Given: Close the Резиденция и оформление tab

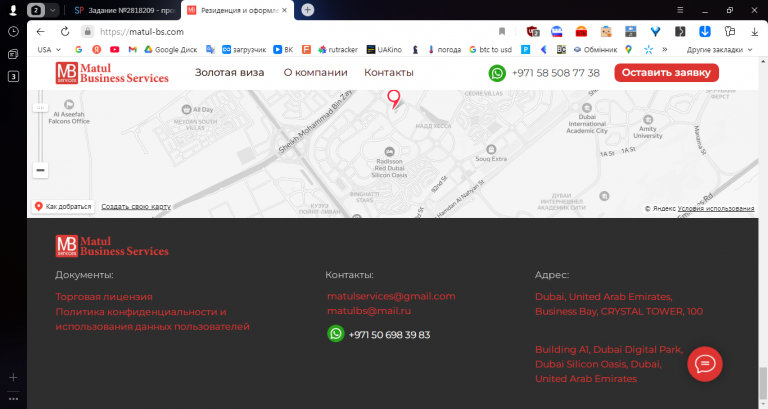Looking at the screenshot, I should pos(285,10).
